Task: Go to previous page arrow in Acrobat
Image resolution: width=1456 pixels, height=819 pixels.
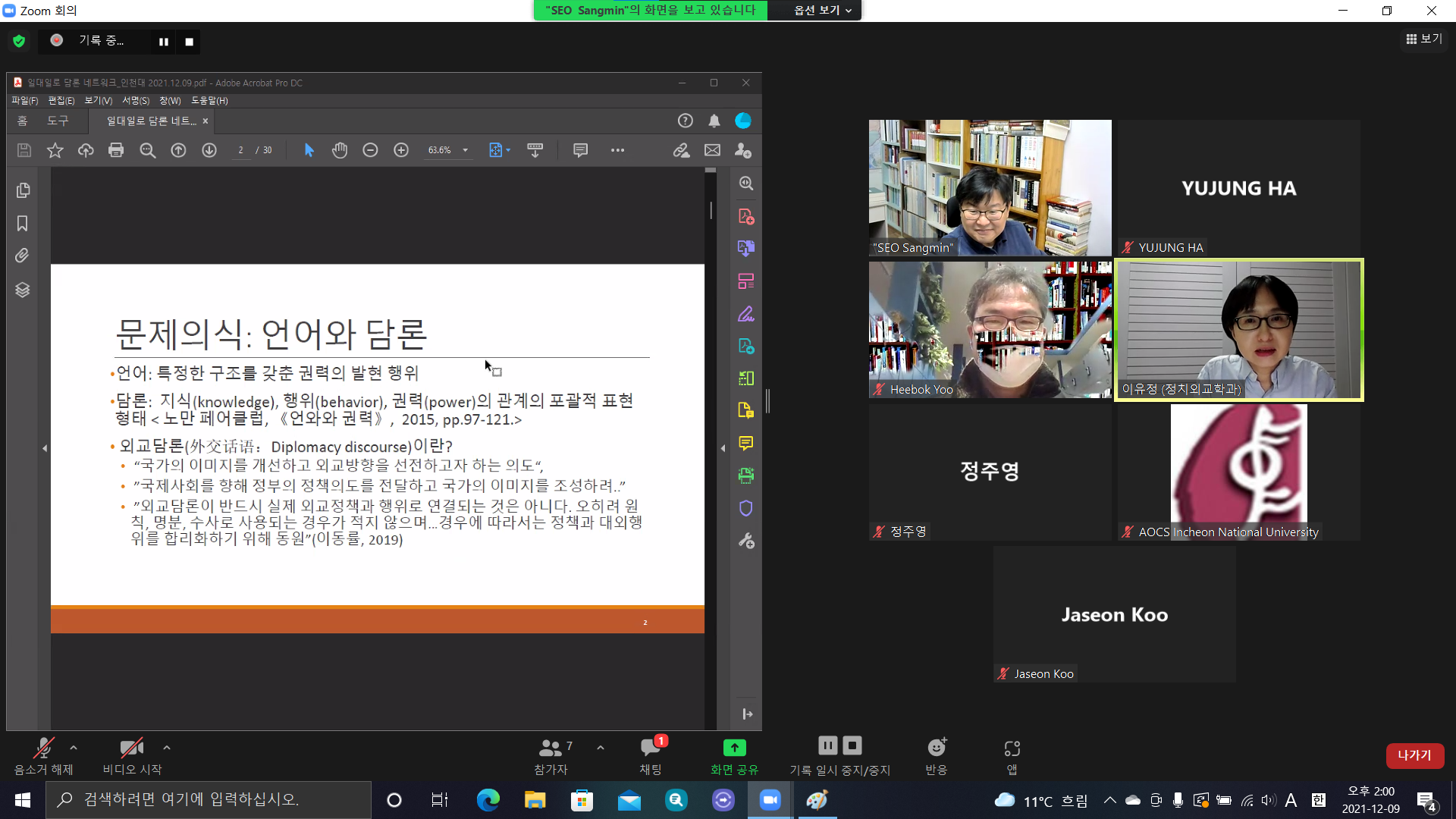Action: (178, 150)
